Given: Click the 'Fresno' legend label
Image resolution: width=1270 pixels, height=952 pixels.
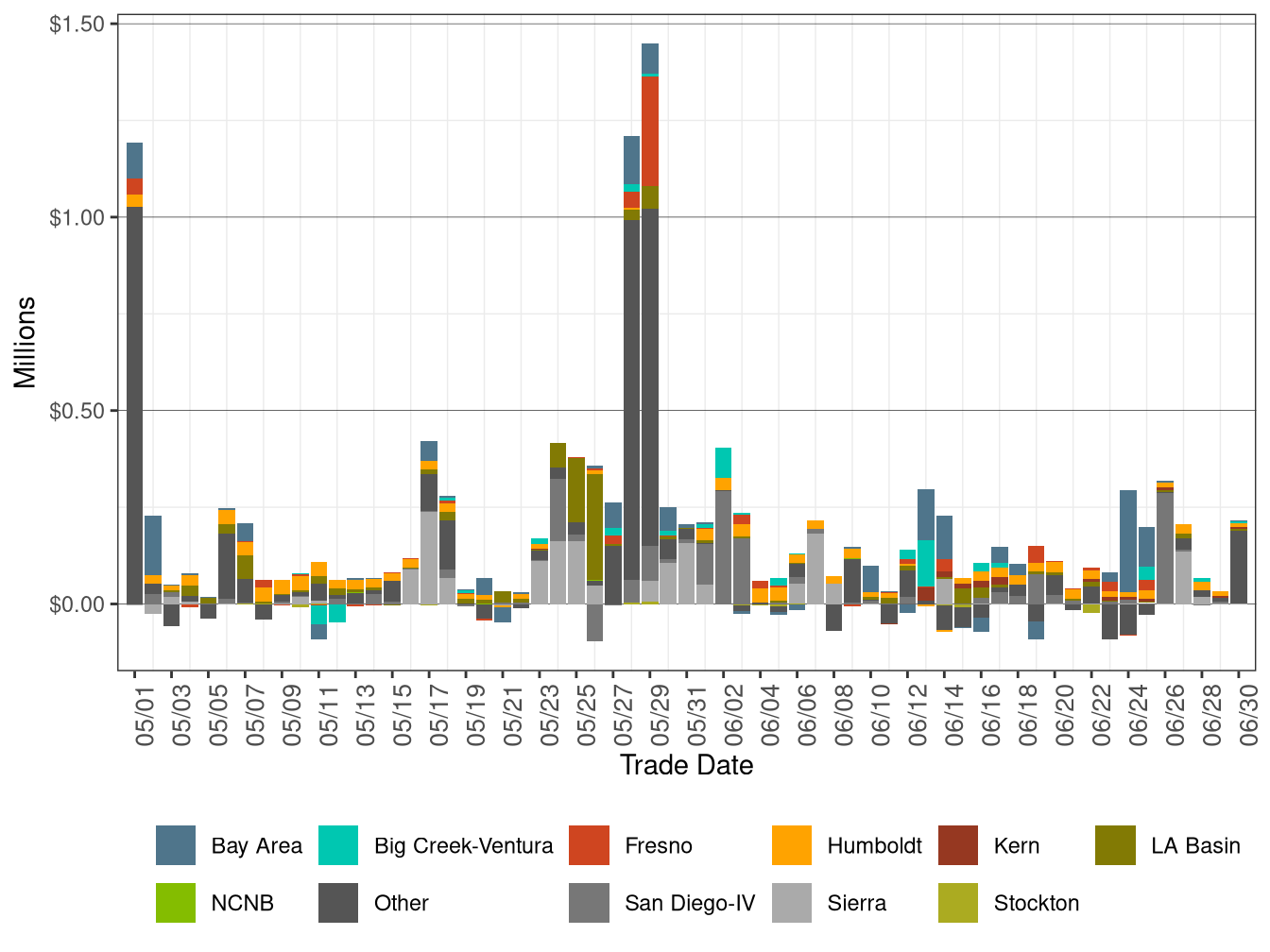Looking at the screenshot, I should [659, 846].
